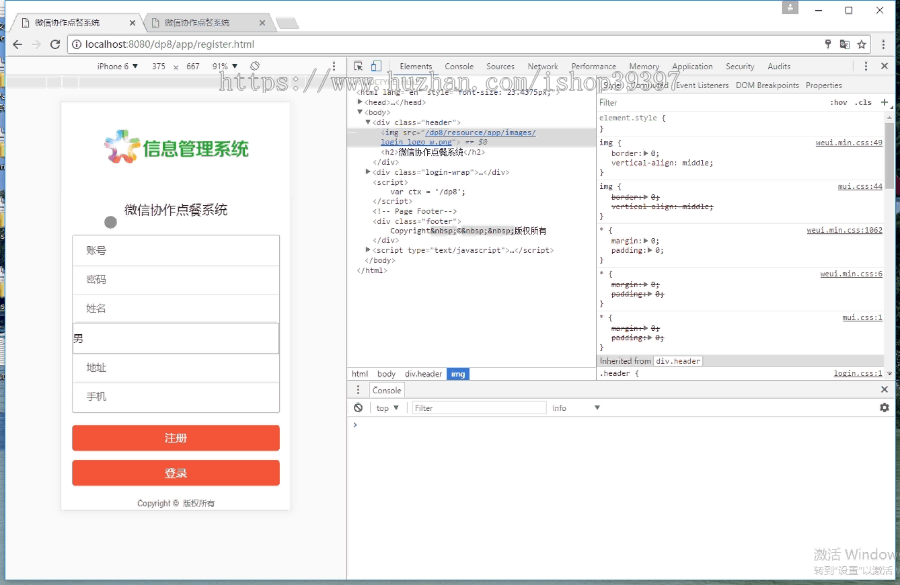Viewport: 900px width, 585px height.
Task: Click the Chrome profile icon in title bar
Action: coord(790,7)
